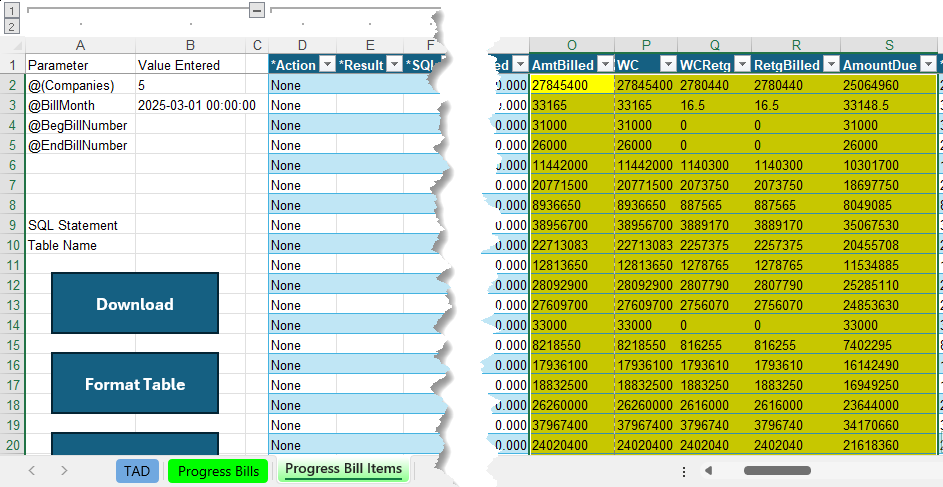The width and height of the screenshot is (943, 487).
Task: Select column S header
Action: click(x=889, y=45)
